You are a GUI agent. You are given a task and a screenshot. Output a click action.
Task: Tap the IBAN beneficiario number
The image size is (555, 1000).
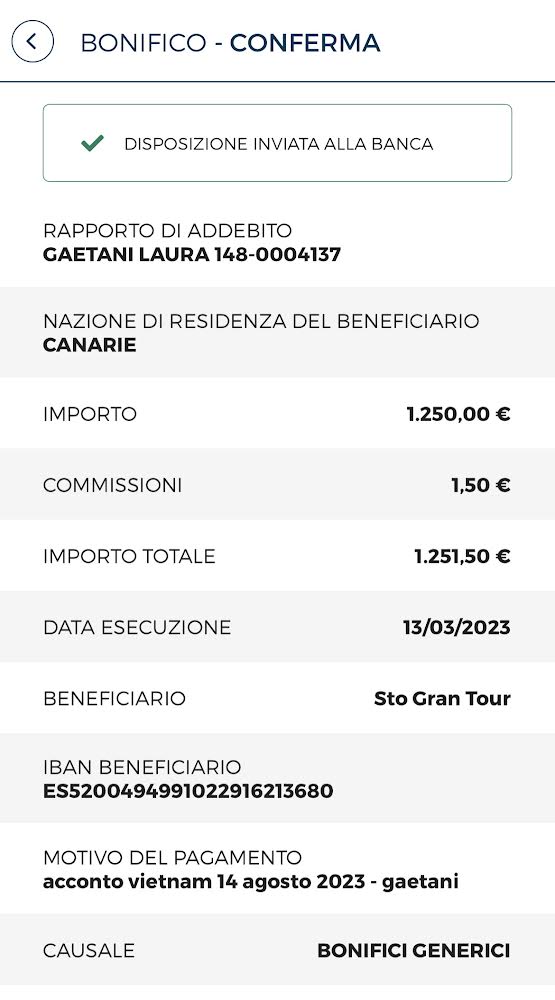[188, 791]
